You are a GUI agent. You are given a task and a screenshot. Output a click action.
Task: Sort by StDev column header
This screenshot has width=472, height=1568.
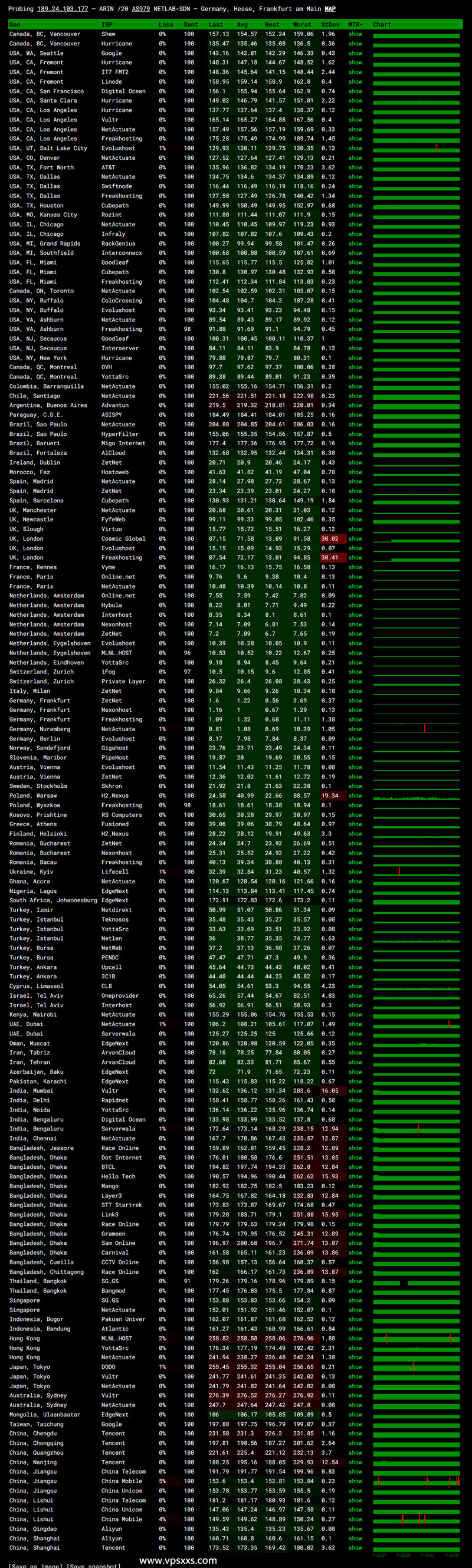pyautogui.click(x=330, y=25)
